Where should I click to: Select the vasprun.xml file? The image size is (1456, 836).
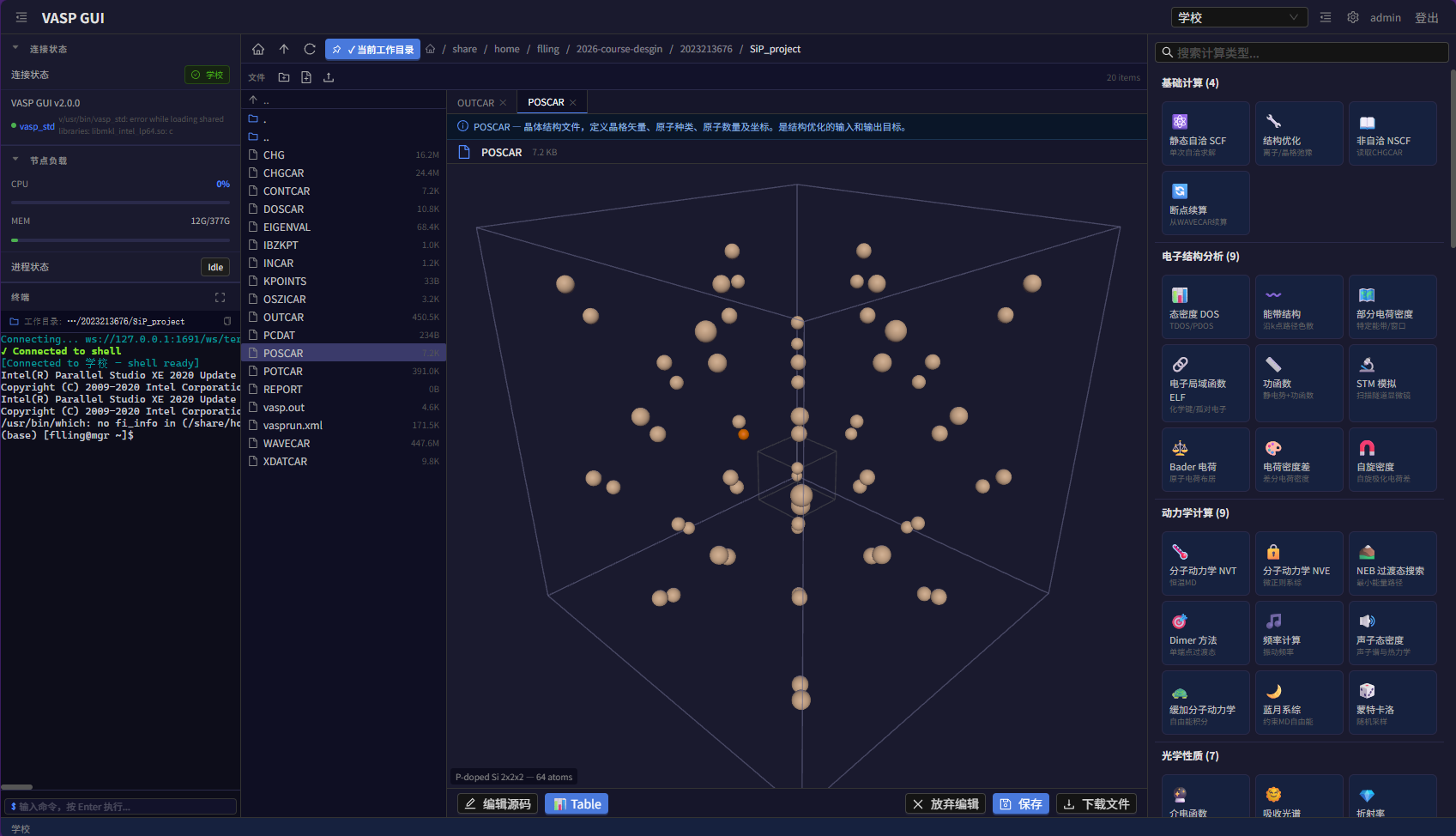point(343,426)
